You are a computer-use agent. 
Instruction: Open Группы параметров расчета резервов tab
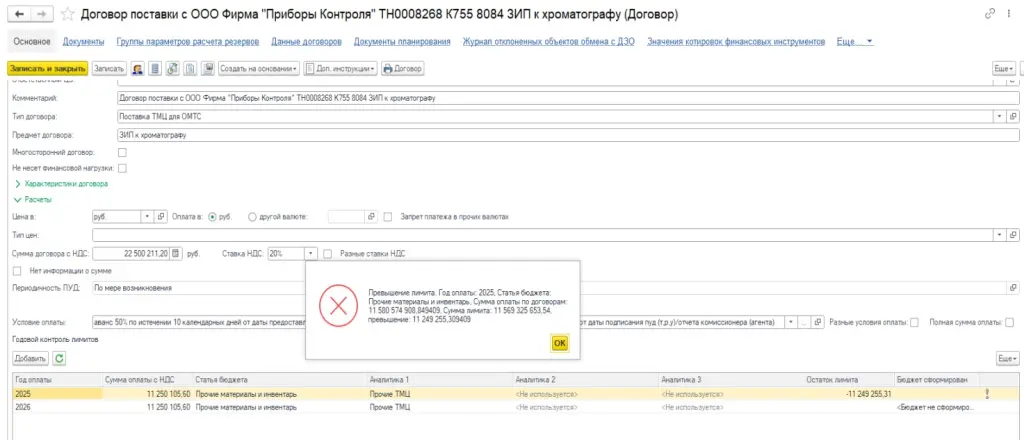tap(188, 42)
